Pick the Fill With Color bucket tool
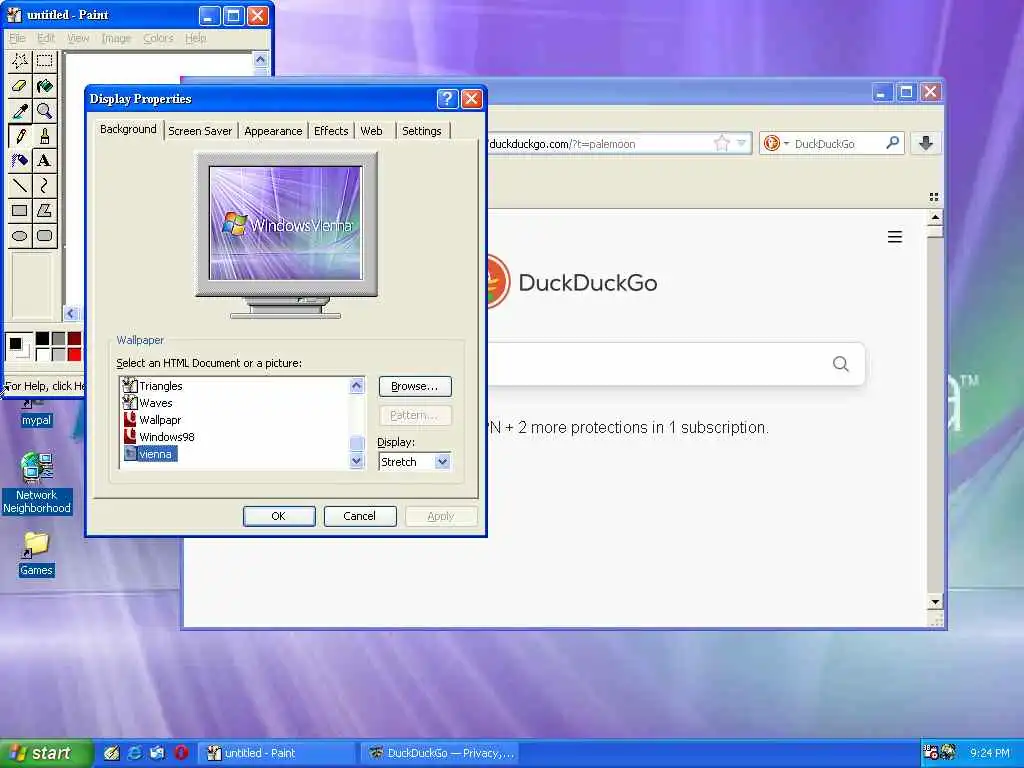1024x768 pixels. [44, 86]
